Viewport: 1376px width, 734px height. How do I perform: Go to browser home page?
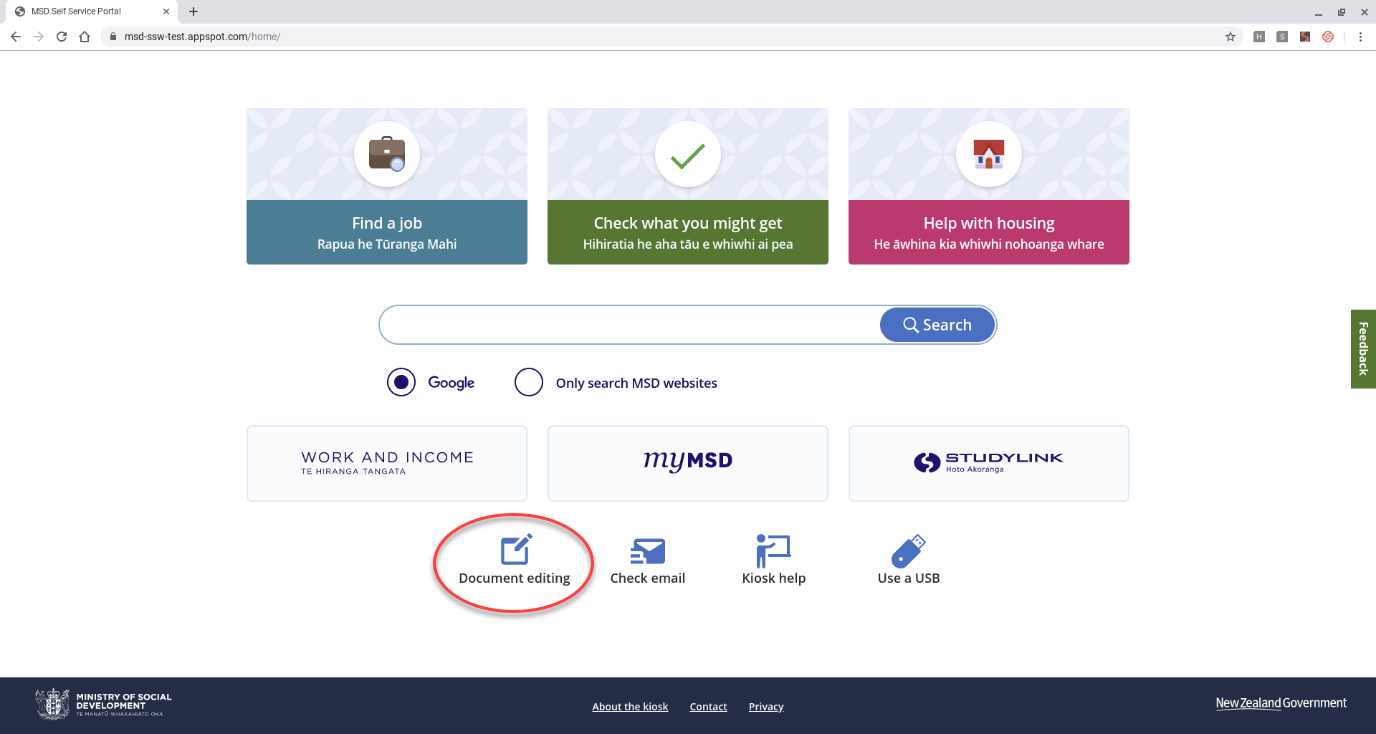(85, 36)
